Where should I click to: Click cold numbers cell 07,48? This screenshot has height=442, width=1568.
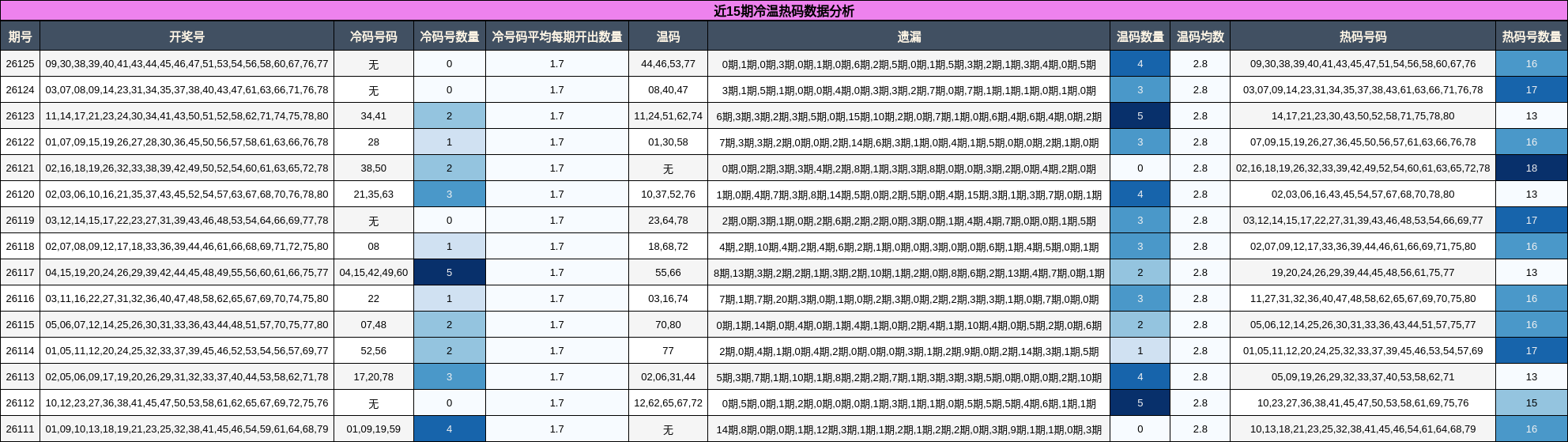(x=374, y=325)
